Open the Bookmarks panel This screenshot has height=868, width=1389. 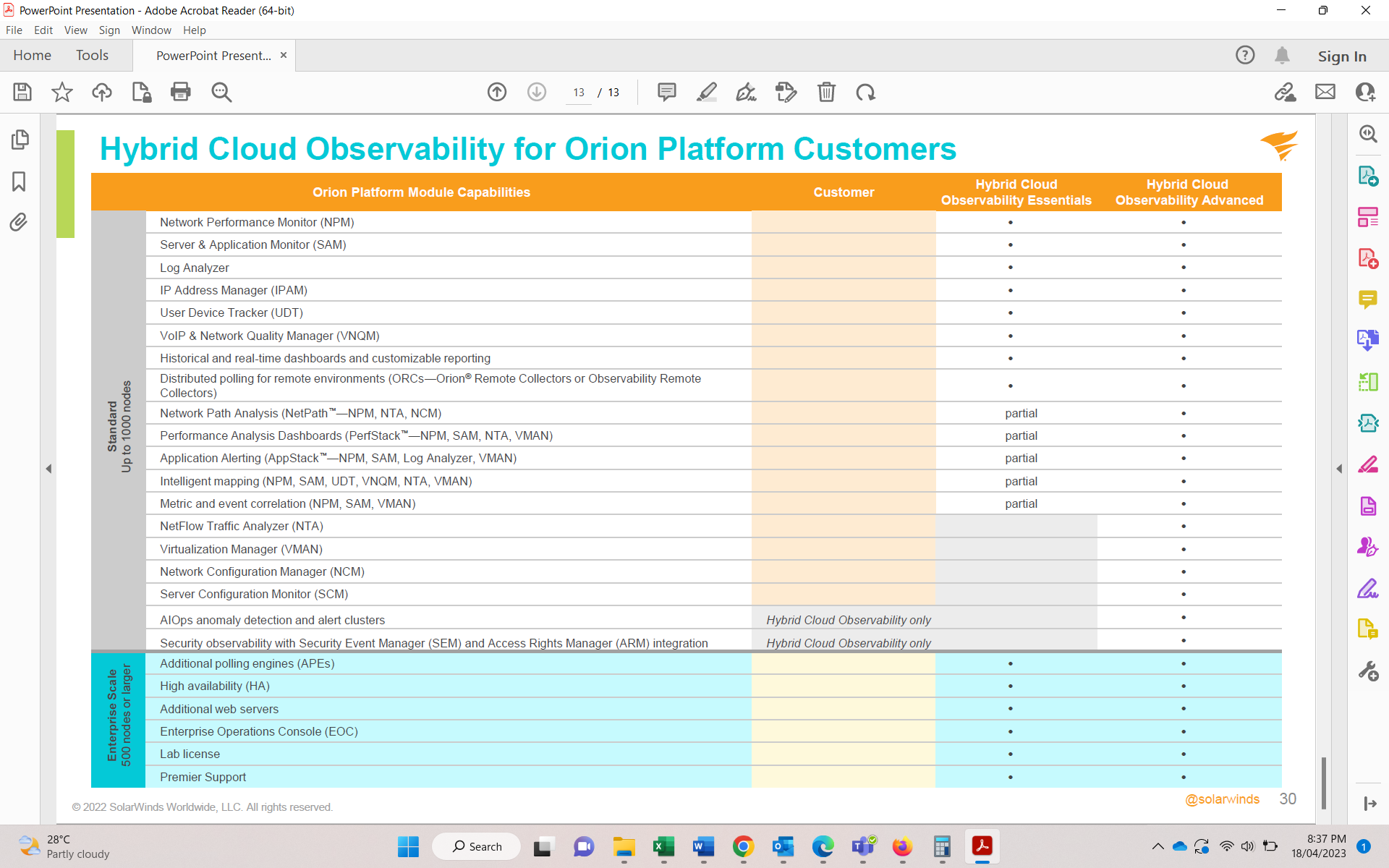(20, 181)
